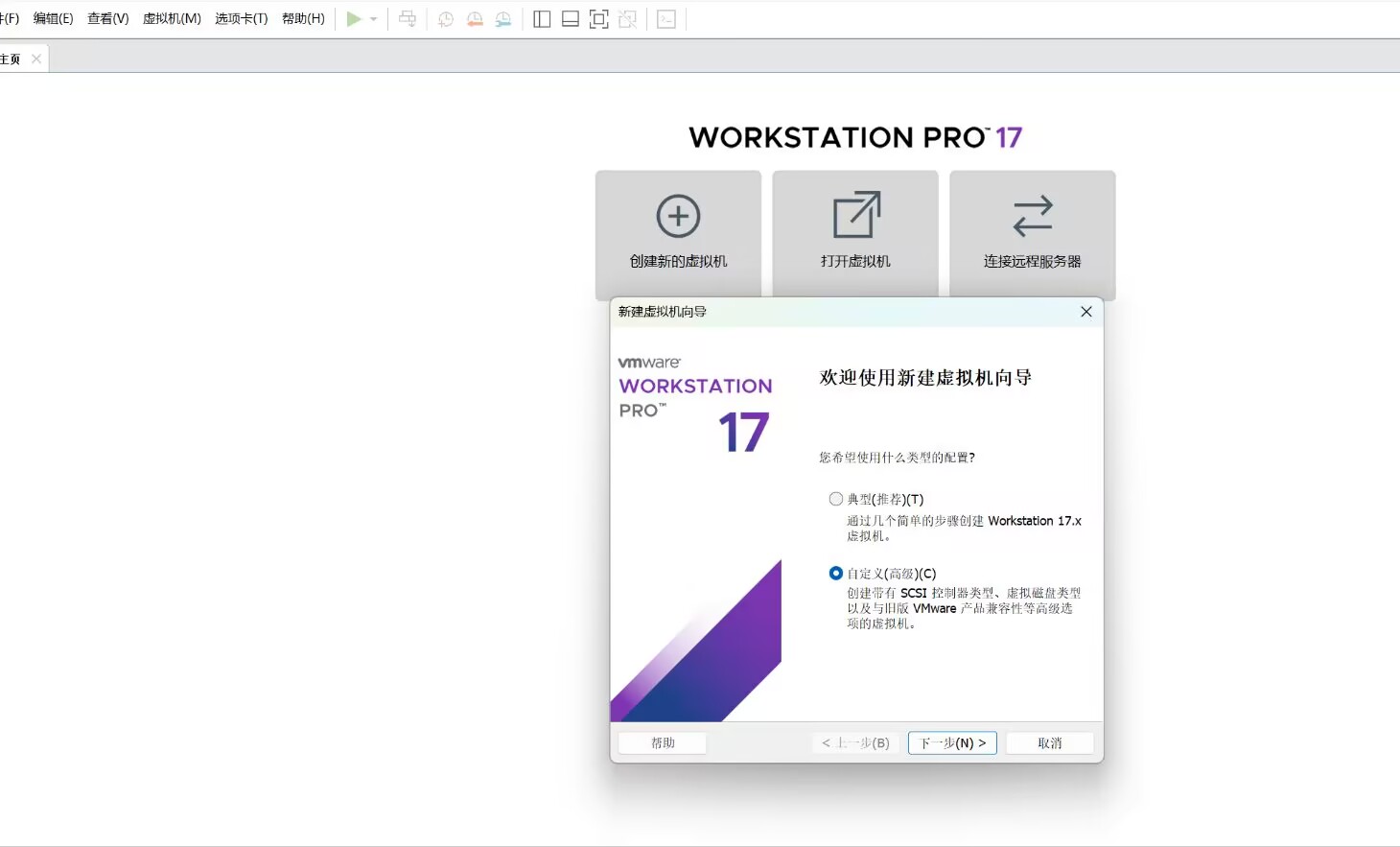Click the heading 欢迎使用新建虚拟机向导
Image resolution: width=1400 pixels, height=847 pixels.
(925, 378)
